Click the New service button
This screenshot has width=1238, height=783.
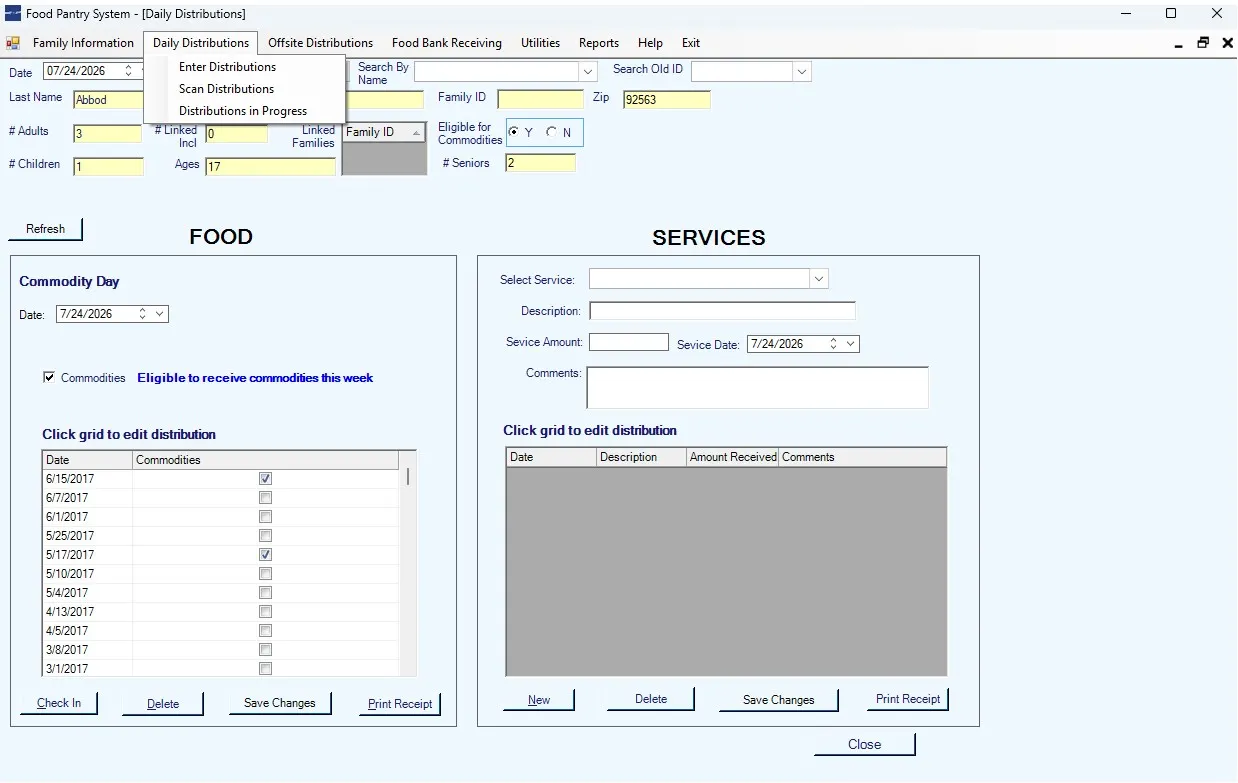(x=539, y=700)
